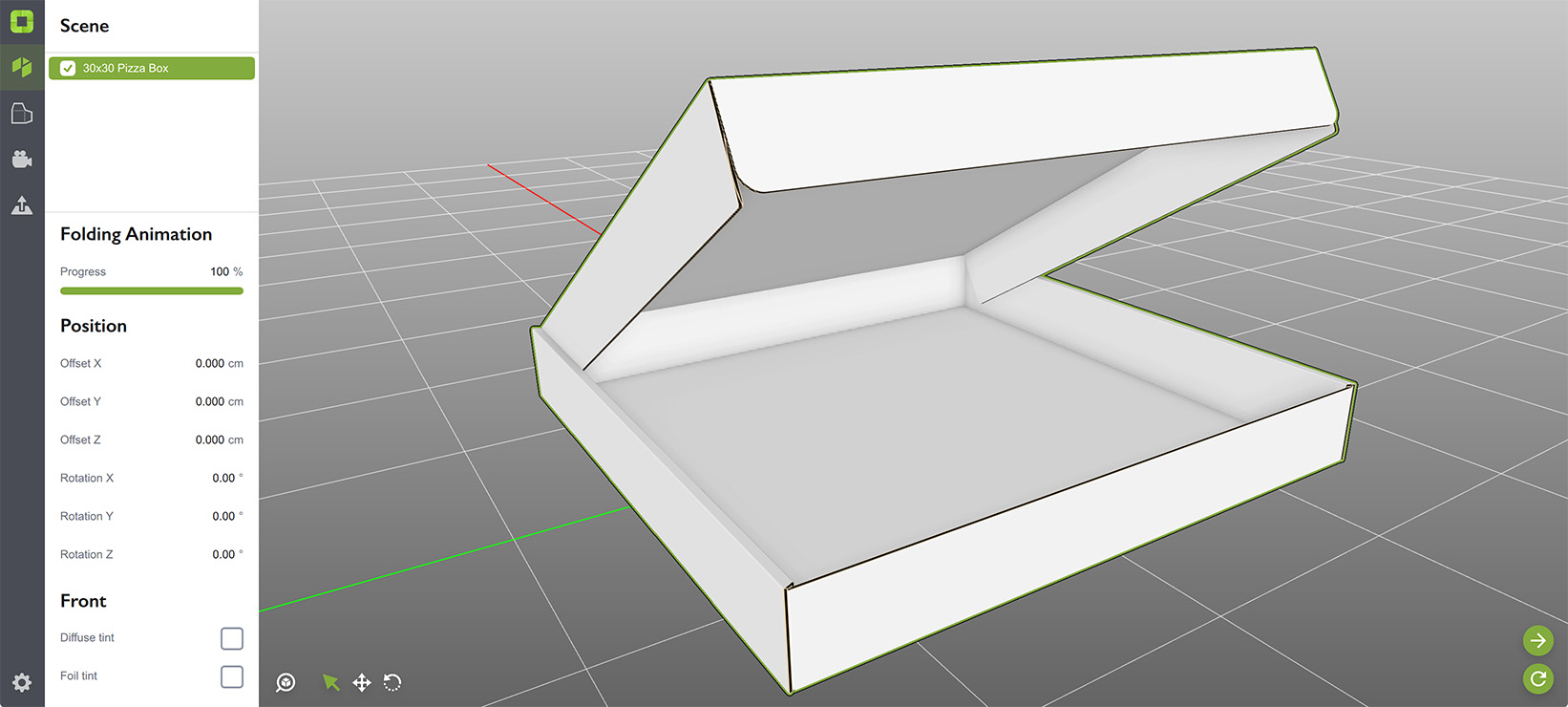Open the dieline shape panel icon

pyautogui.click(x=22, y=114)
